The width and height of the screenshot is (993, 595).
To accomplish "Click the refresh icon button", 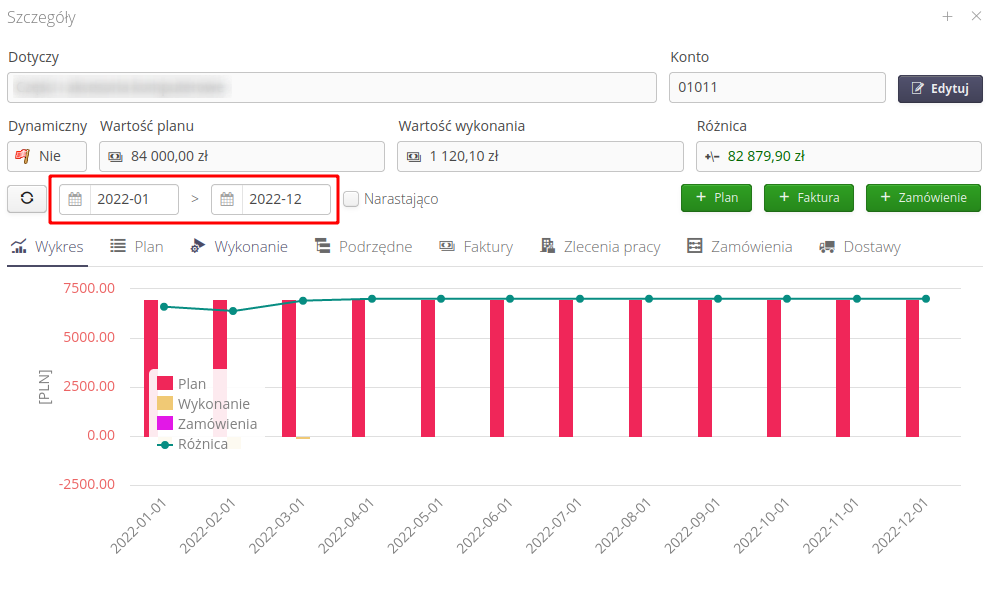I will [27, 198].
